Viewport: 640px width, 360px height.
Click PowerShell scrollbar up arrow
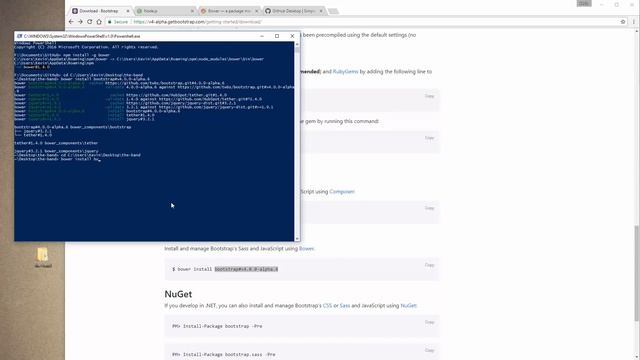click(297, 44)
